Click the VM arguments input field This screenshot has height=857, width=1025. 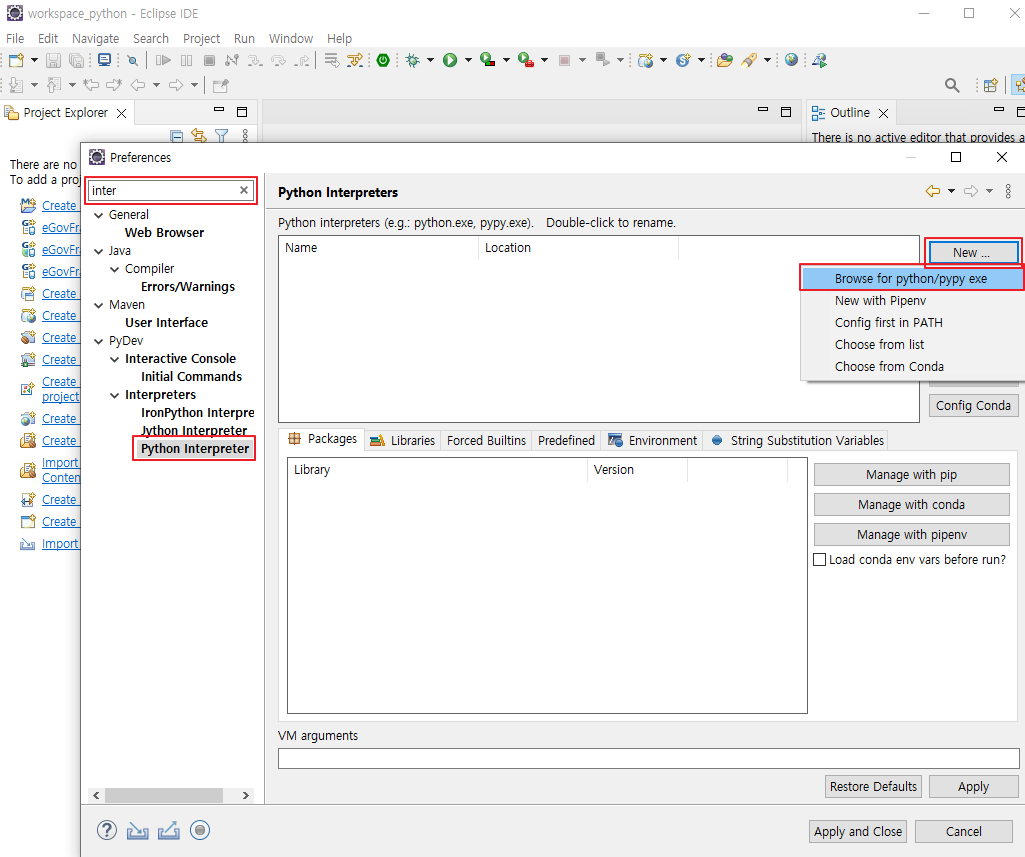(x=648, y=758)
